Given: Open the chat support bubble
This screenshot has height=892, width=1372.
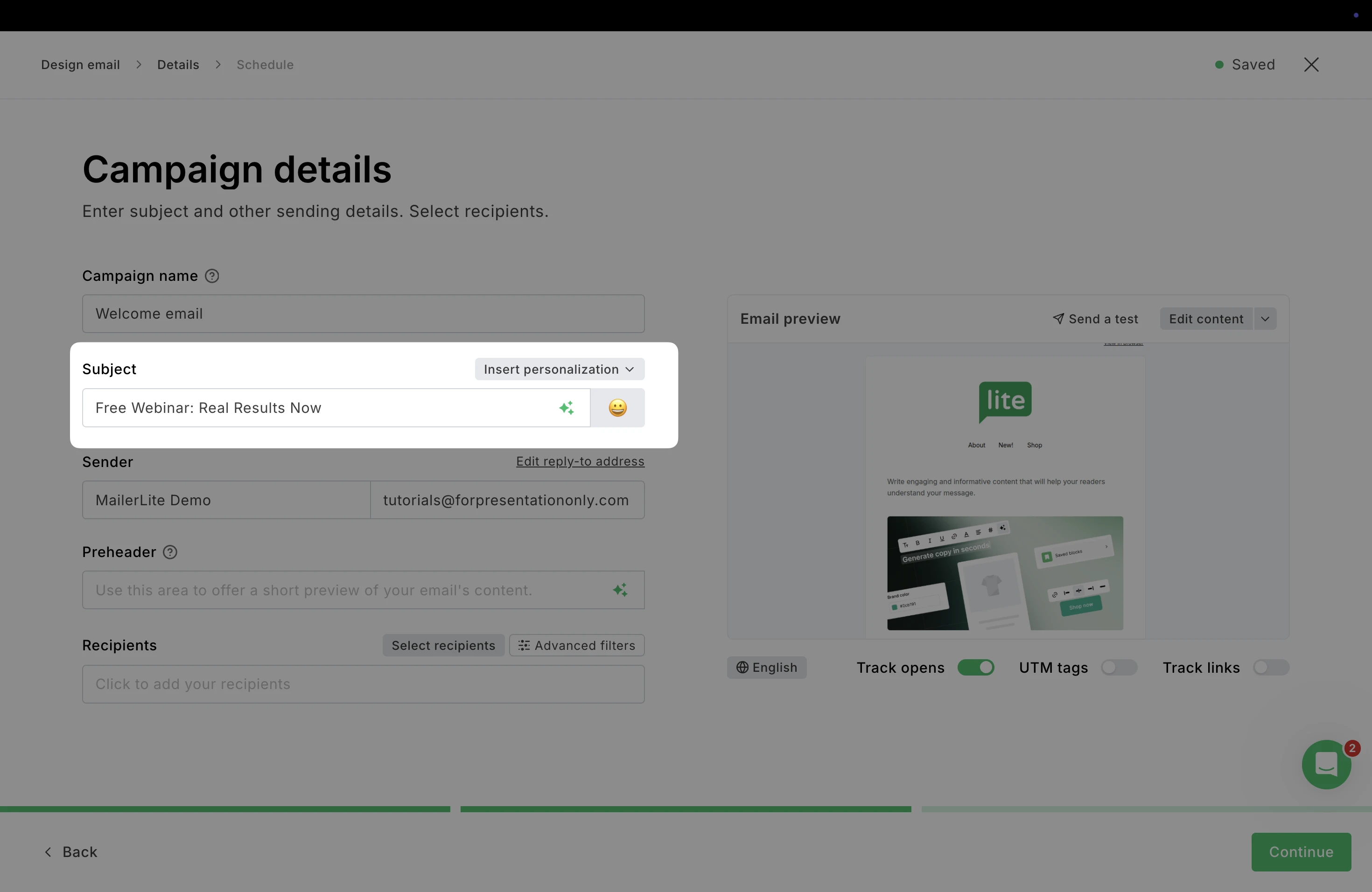Looking at the screenshot, I should 1326,765.
